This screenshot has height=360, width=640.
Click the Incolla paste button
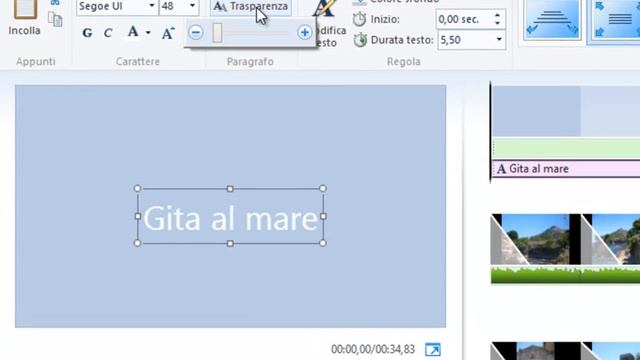(x=24, y=18)
